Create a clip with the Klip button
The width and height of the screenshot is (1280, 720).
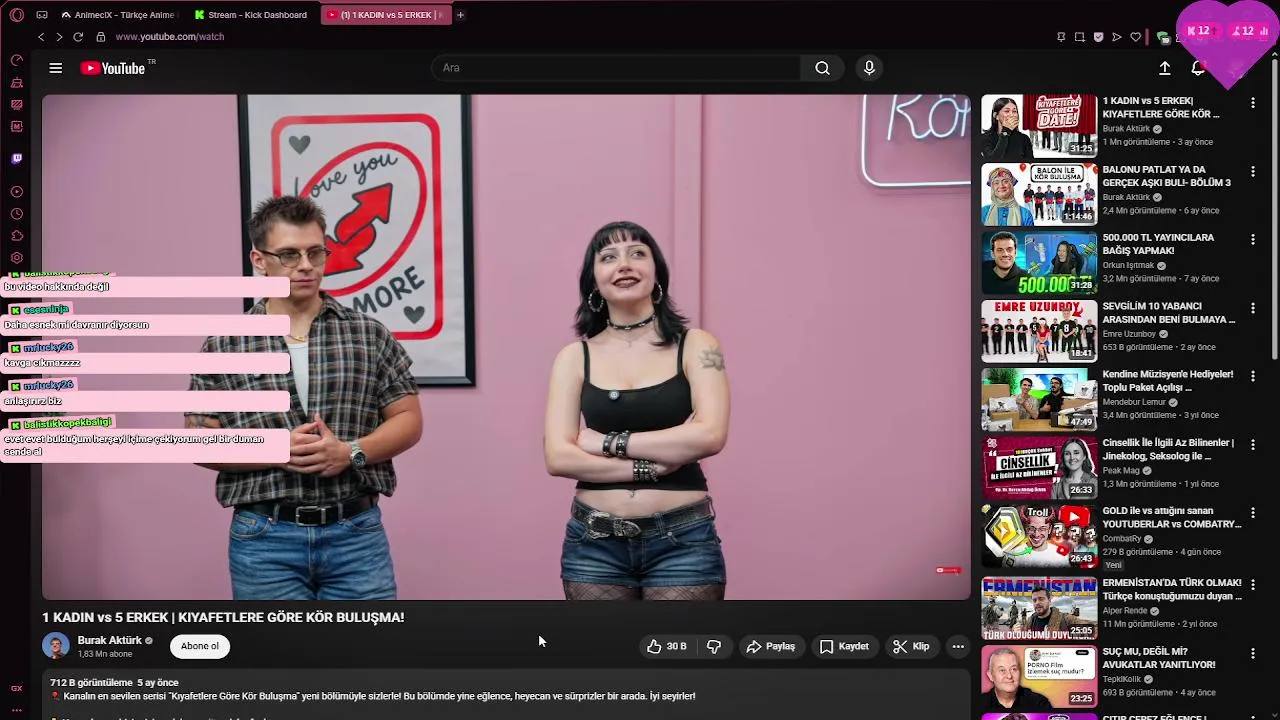point(911,647)
